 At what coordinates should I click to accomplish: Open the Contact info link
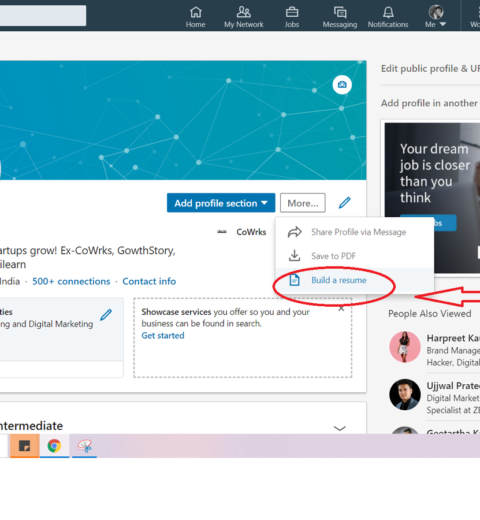149,281
